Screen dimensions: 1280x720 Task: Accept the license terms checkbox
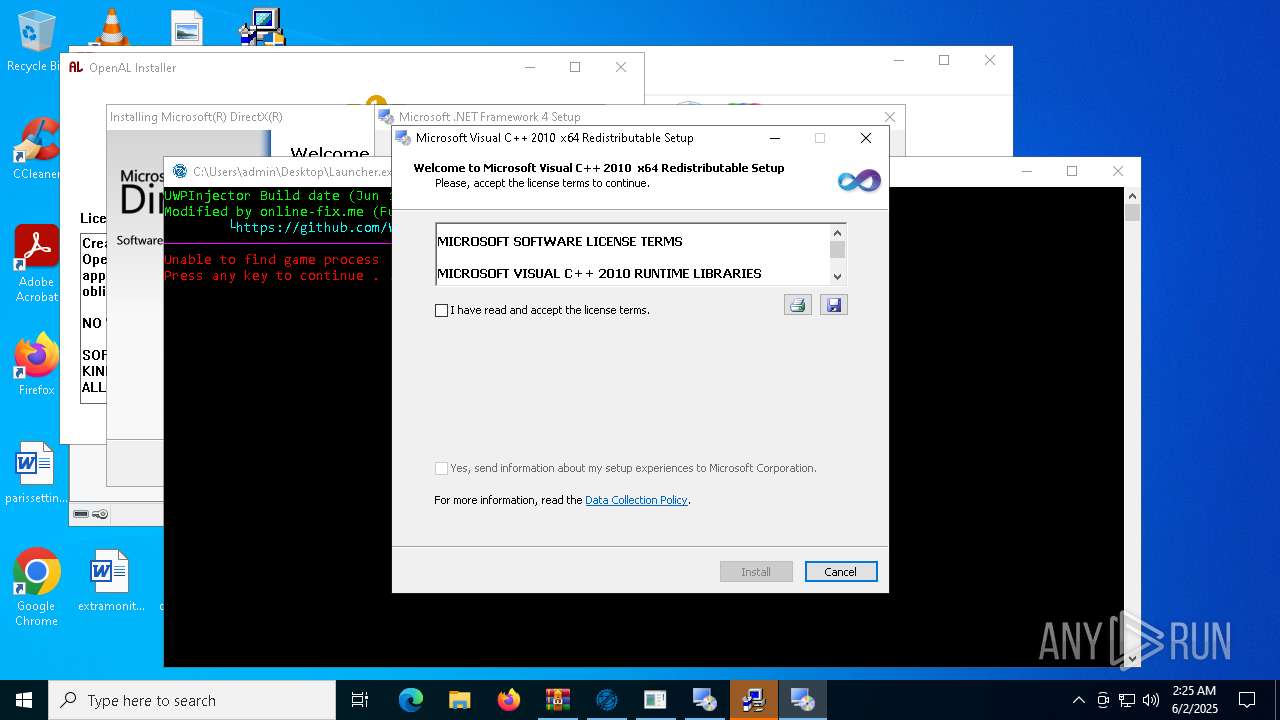(441, 310)
